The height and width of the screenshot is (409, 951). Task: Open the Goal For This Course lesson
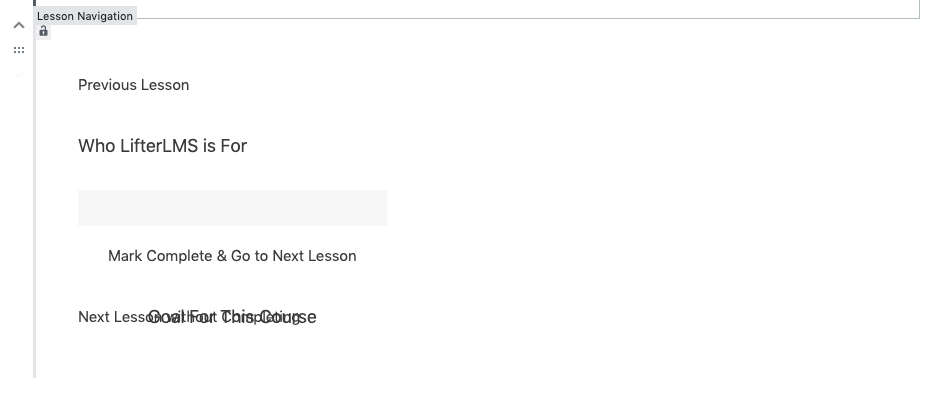[232, 317]
